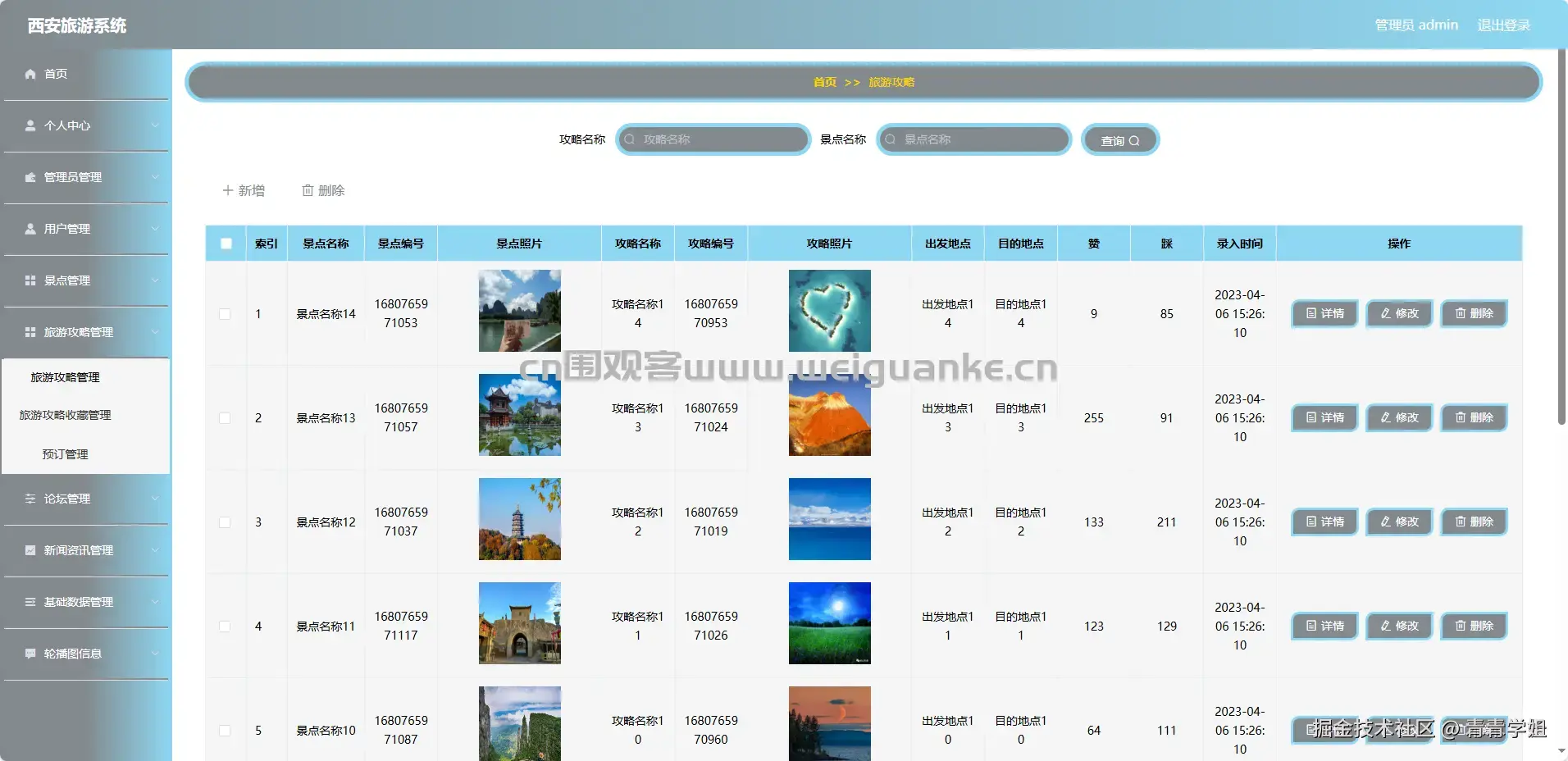Check the row checkbox for 景点名称13
Screen dimensions: 1568x761
click(225, 418)
